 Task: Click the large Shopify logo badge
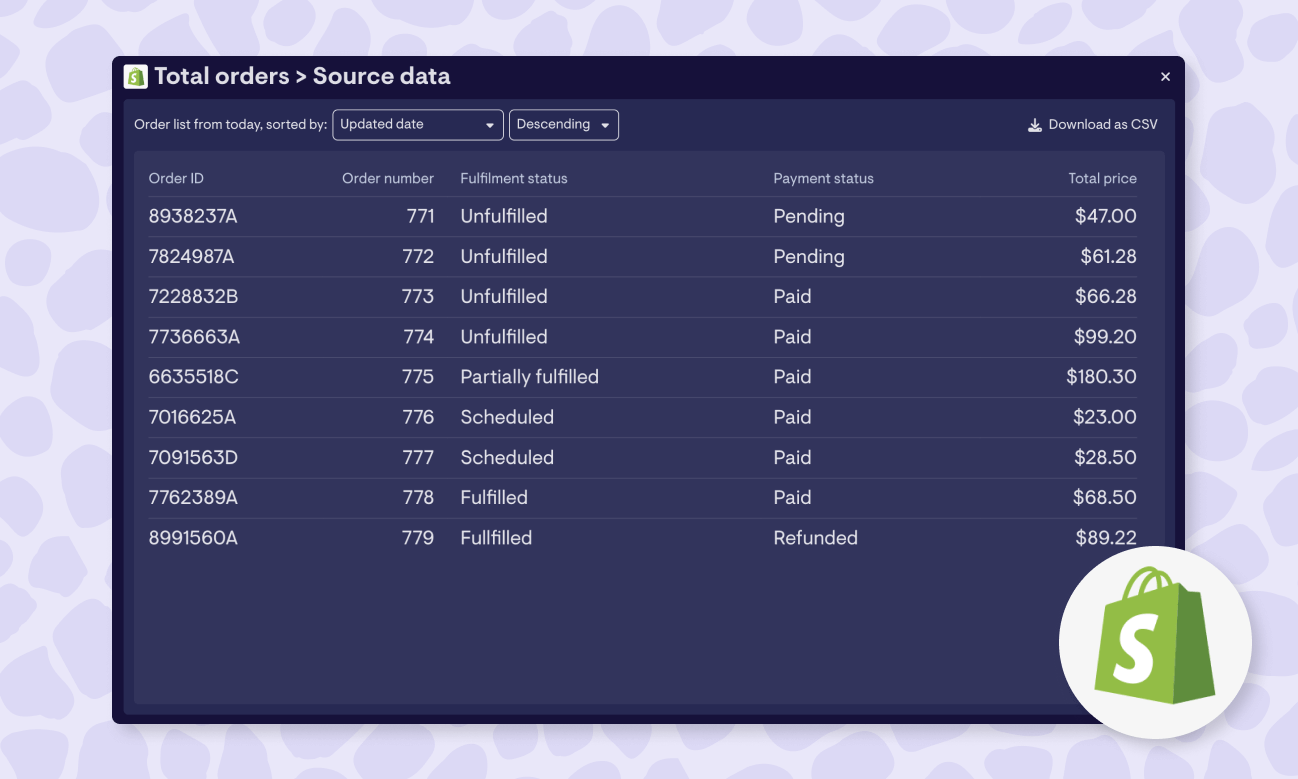(1155, 642)
